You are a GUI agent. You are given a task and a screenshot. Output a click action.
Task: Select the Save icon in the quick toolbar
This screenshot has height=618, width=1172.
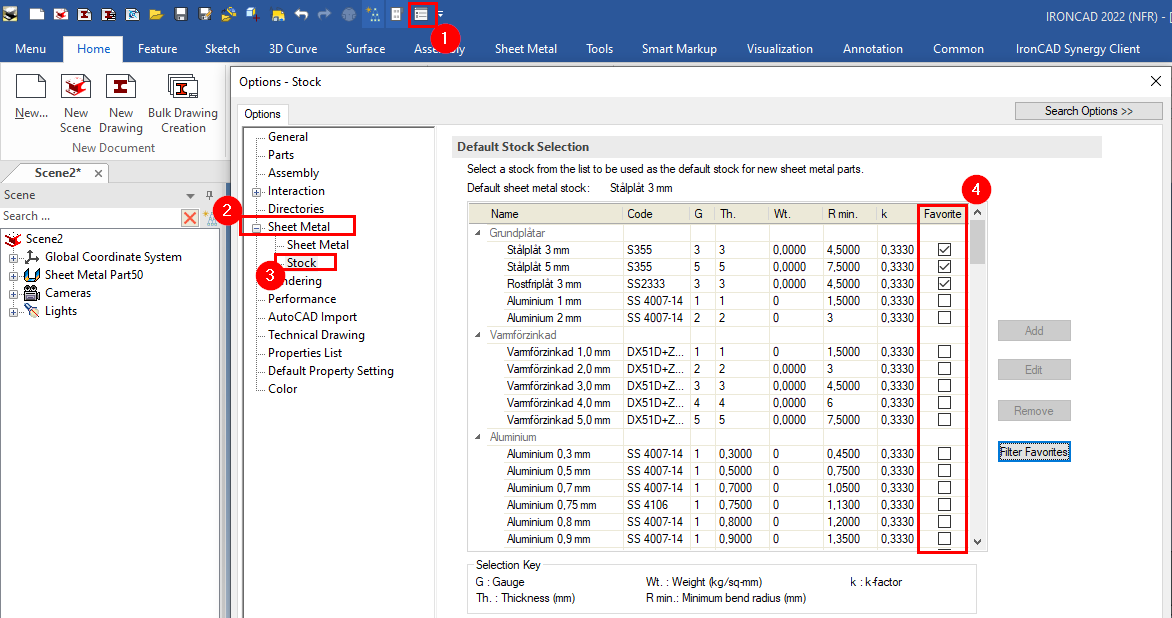[180, 14]
